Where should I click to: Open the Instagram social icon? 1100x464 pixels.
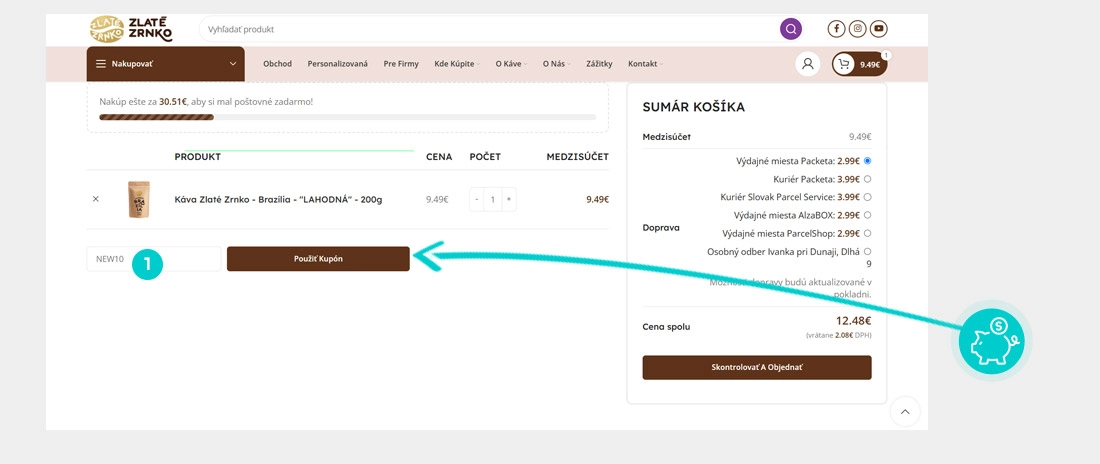857,29
